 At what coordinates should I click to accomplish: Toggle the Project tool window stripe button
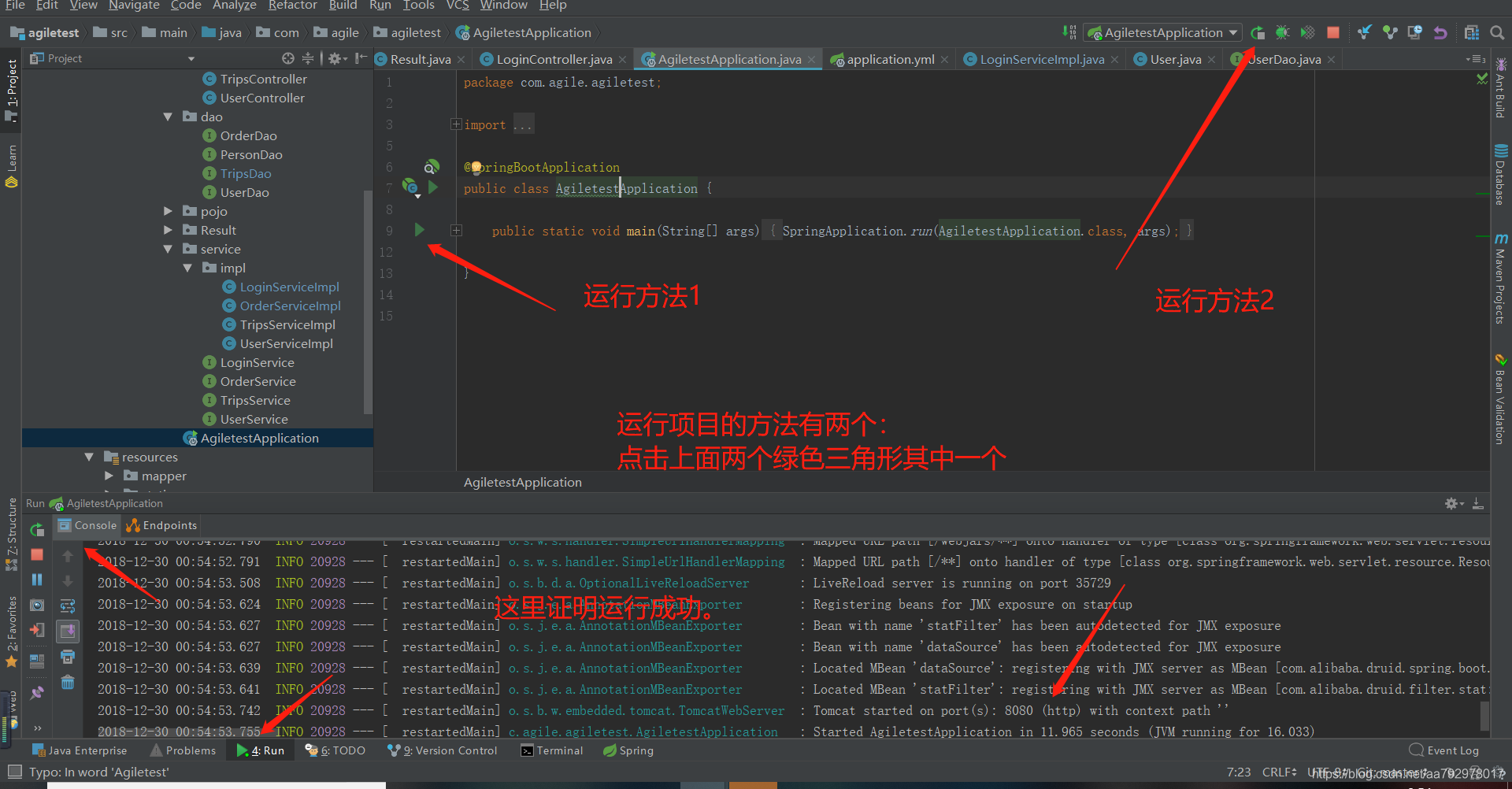click(11, 89)
